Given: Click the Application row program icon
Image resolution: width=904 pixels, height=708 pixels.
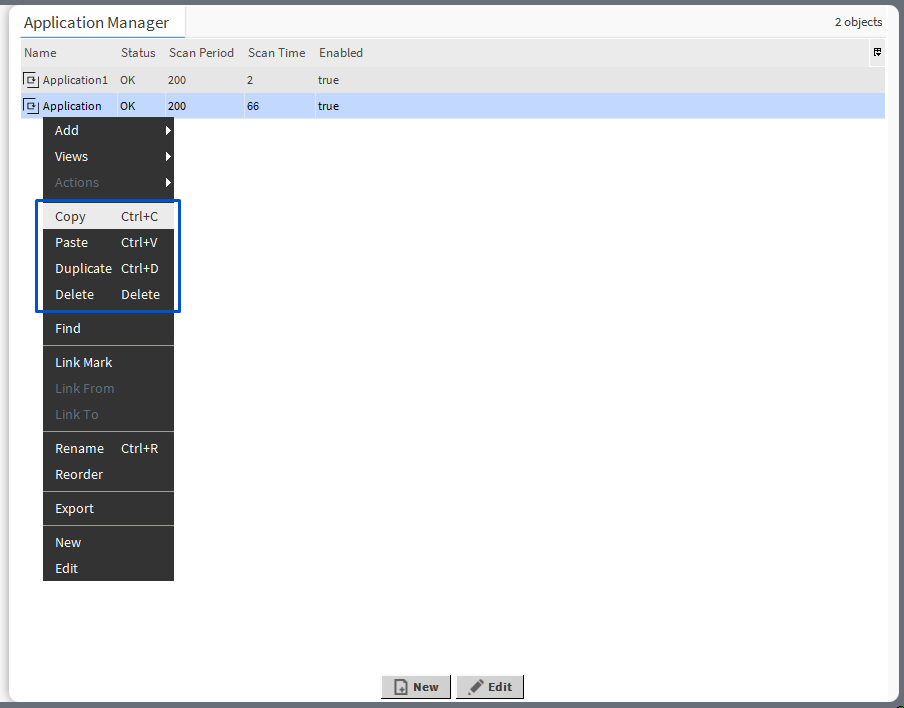Looking at the screenshot, I should pyautogui.click(x=31, y=106).
